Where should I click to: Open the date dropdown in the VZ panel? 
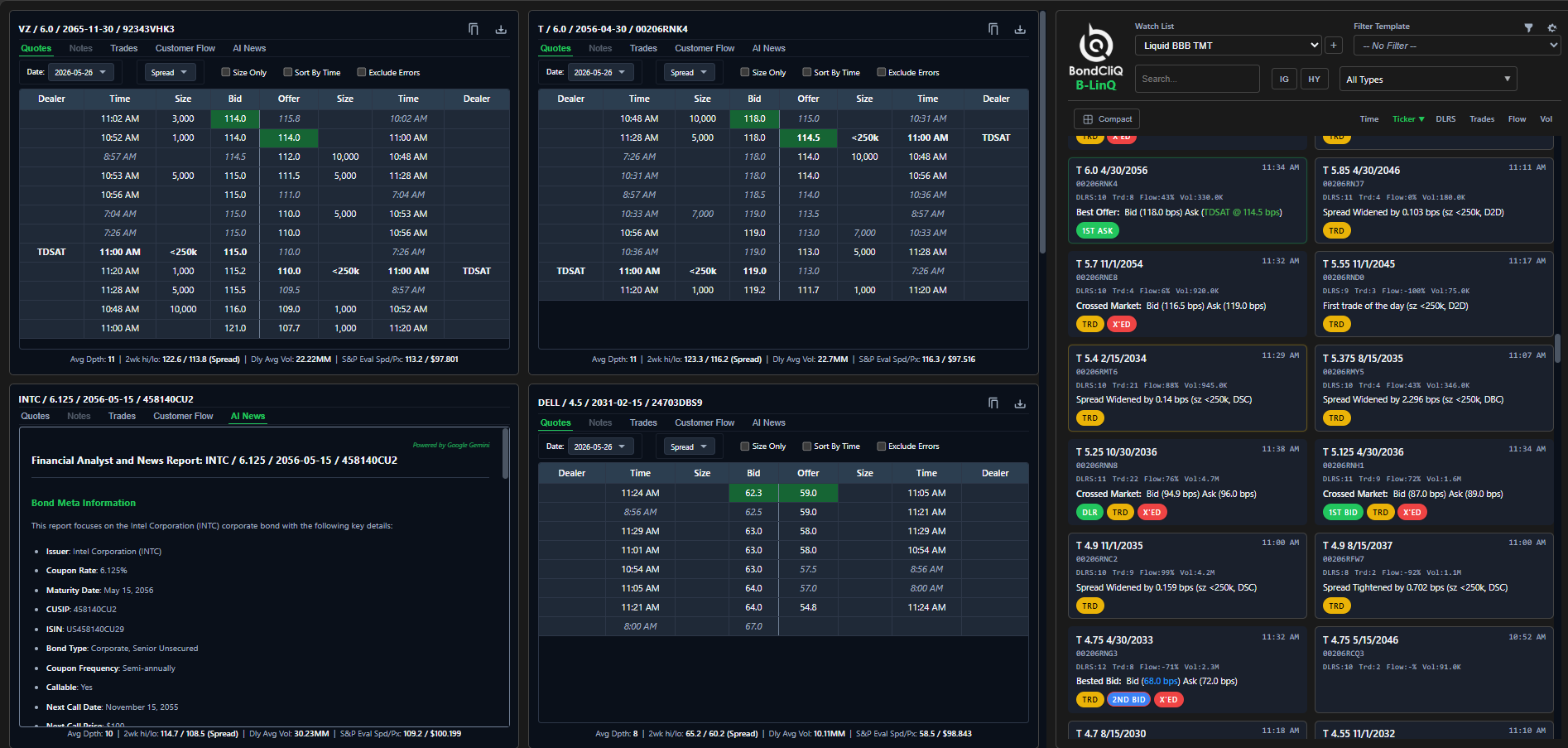tap(80, 72)
